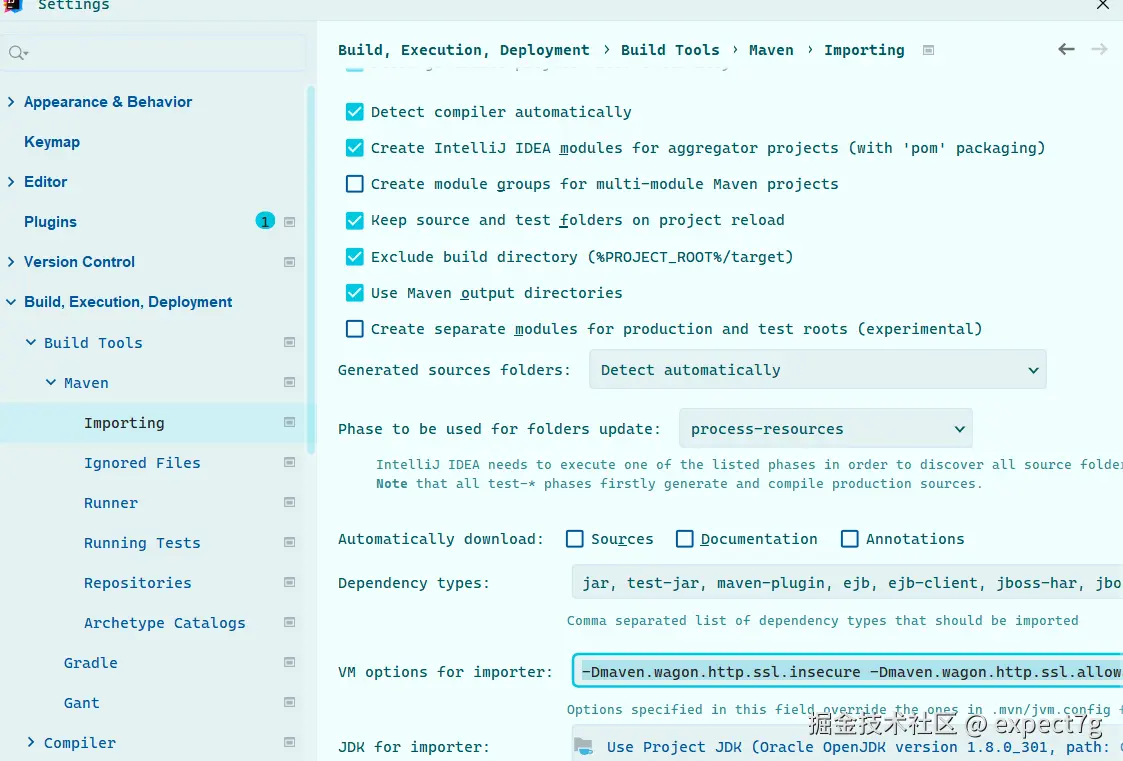The image size is (1123, 761).
Task: Click the project icon beside Compiler
Action: (x=289, y=742)
